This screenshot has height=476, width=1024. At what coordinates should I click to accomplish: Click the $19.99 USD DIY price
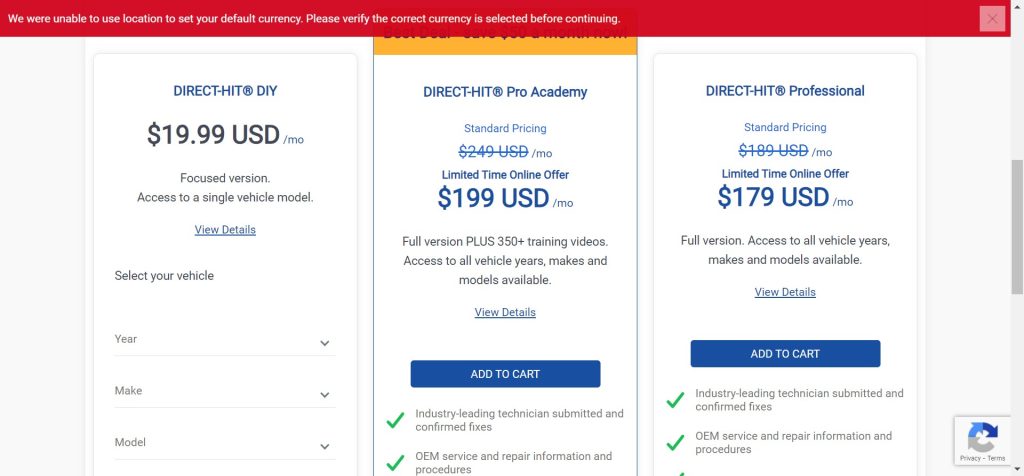[213, 135]
